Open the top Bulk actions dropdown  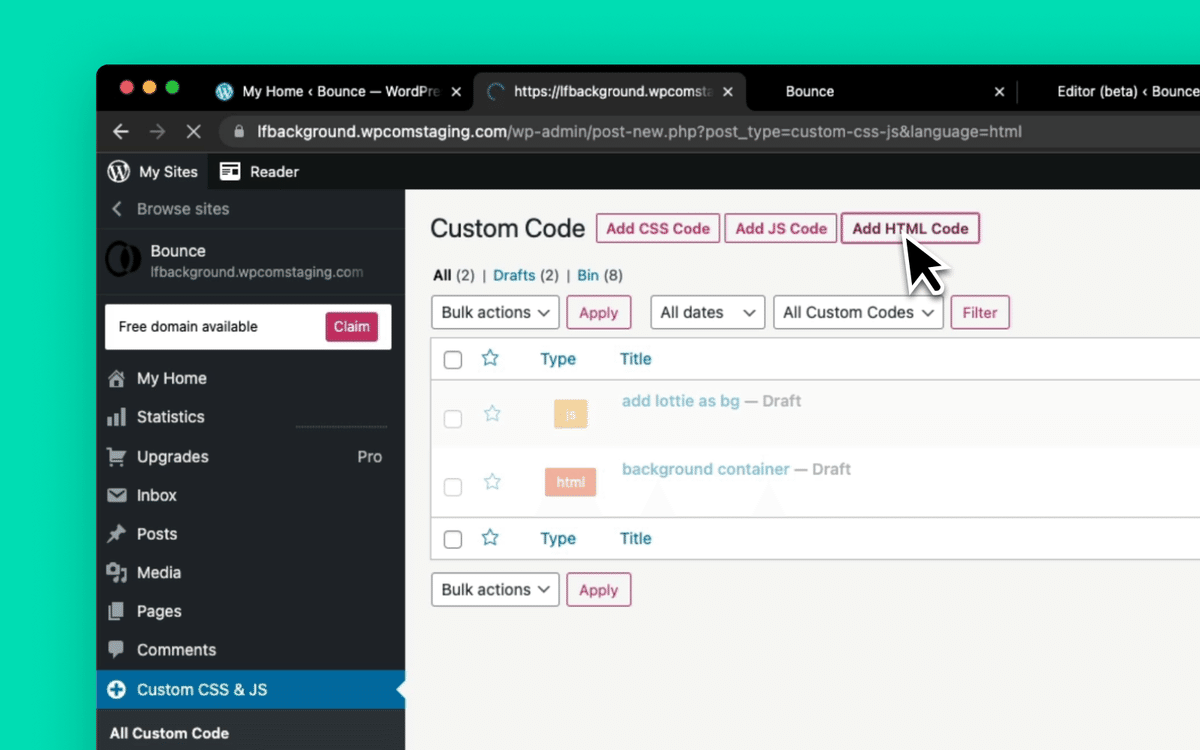[x=495, y=312]
